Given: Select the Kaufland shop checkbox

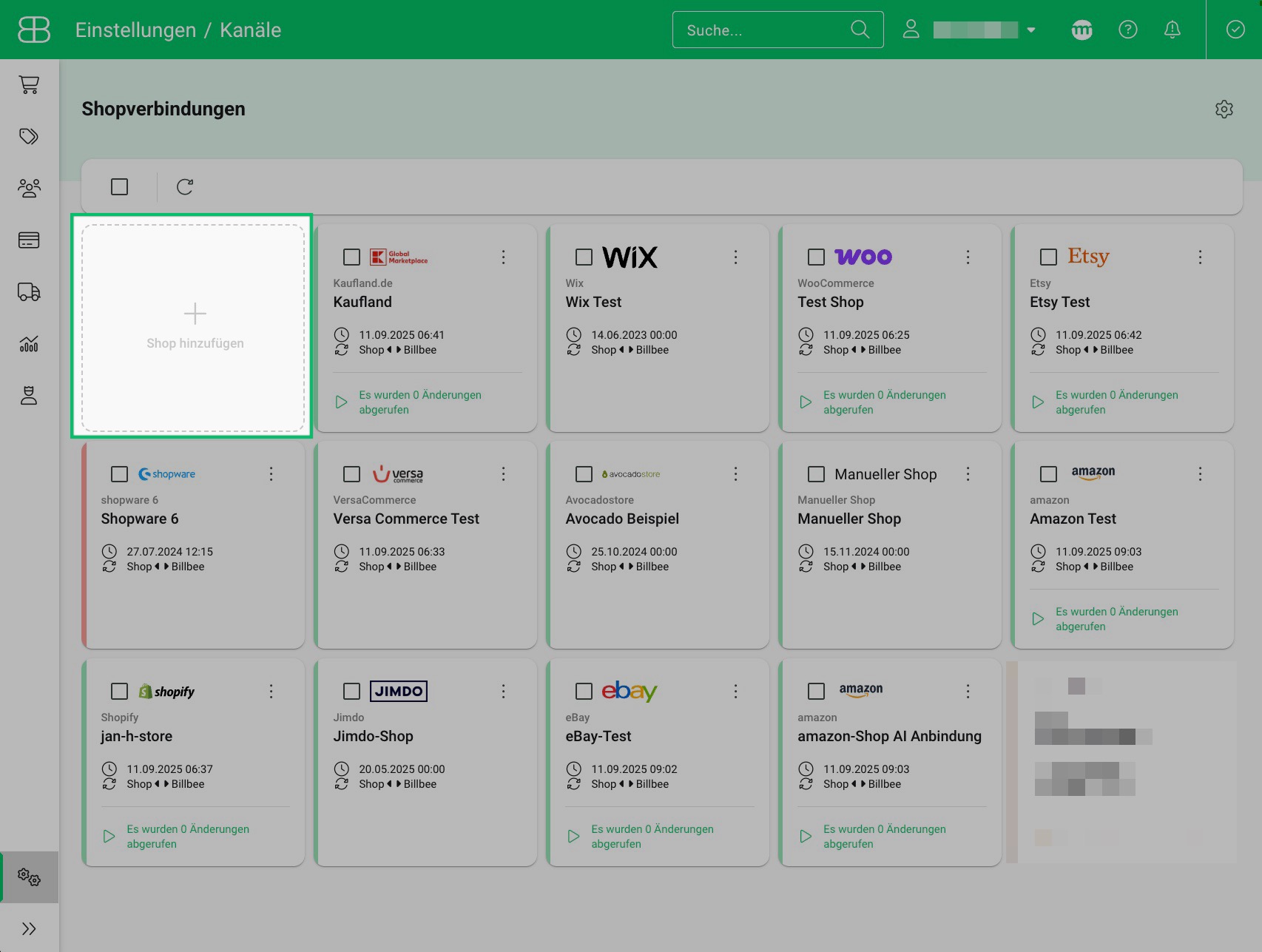Looking at the screenshot, I should [351, 257].
